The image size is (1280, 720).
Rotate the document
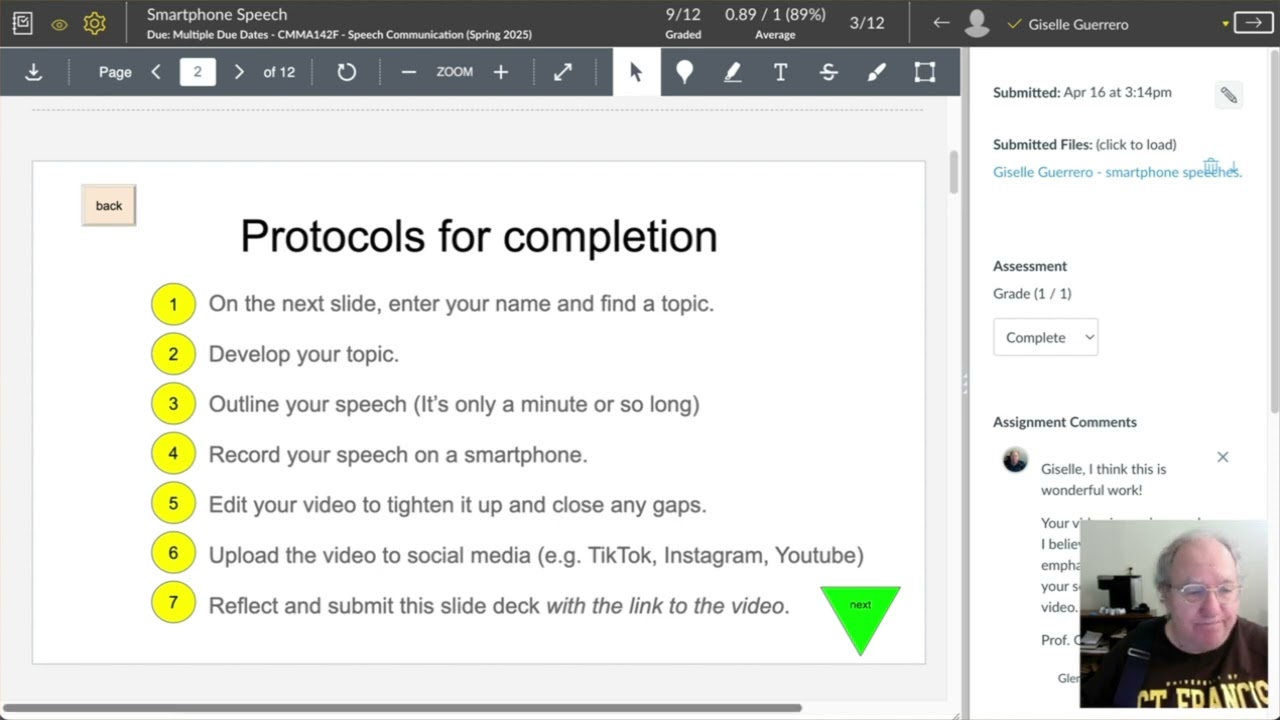(x=347, y=72)
